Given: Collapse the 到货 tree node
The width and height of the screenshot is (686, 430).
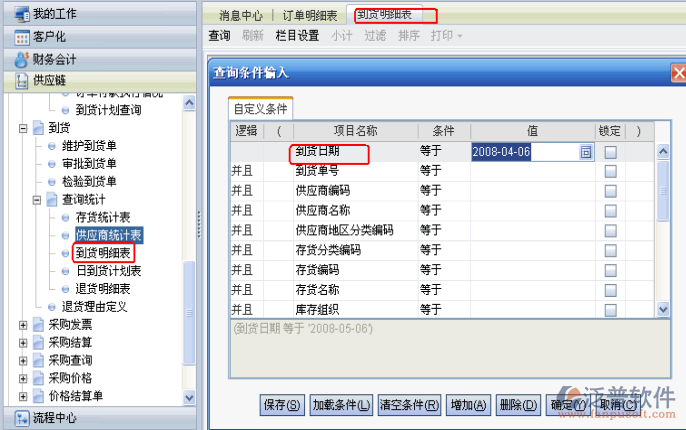Looking at the screenshot, I should click(x=24, y=128).
